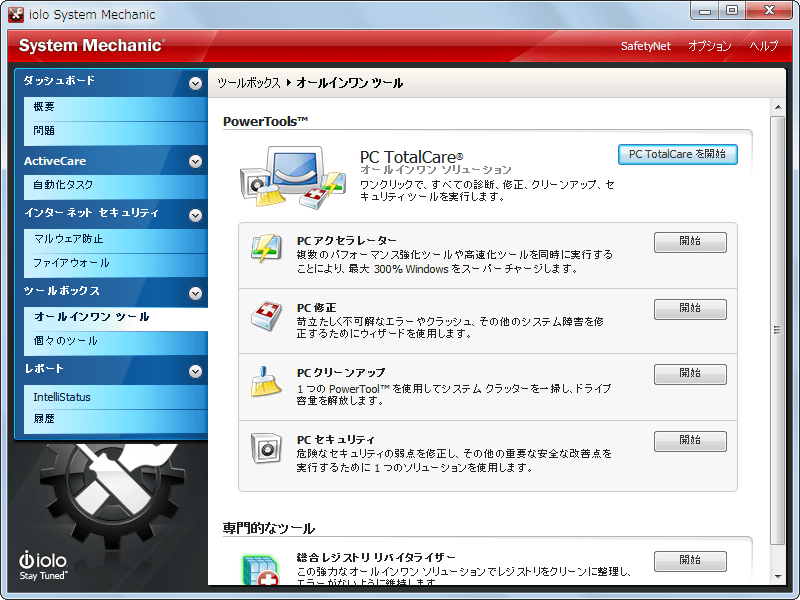Open the 問題 page

115,132
